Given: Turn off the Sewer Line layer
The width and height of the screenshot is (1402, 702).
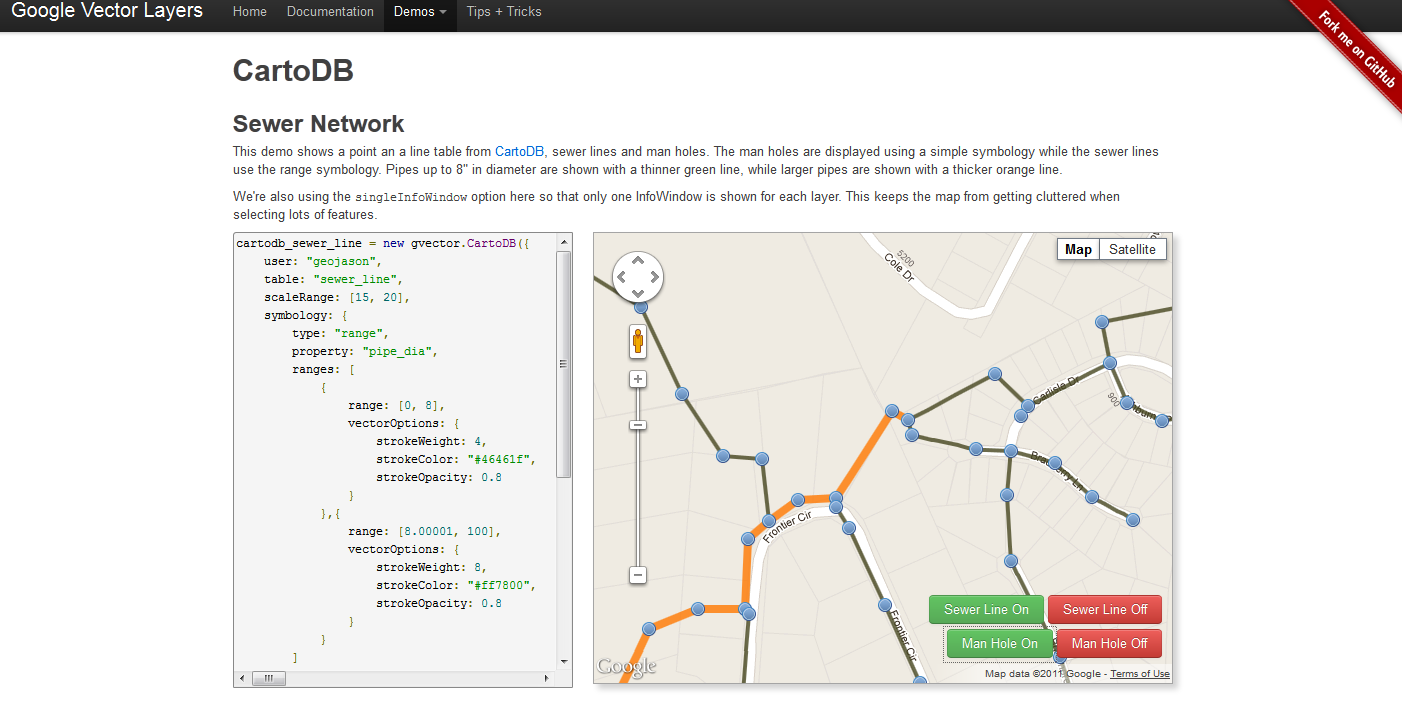Looking at the screenshot, I should coord(1104,609).
